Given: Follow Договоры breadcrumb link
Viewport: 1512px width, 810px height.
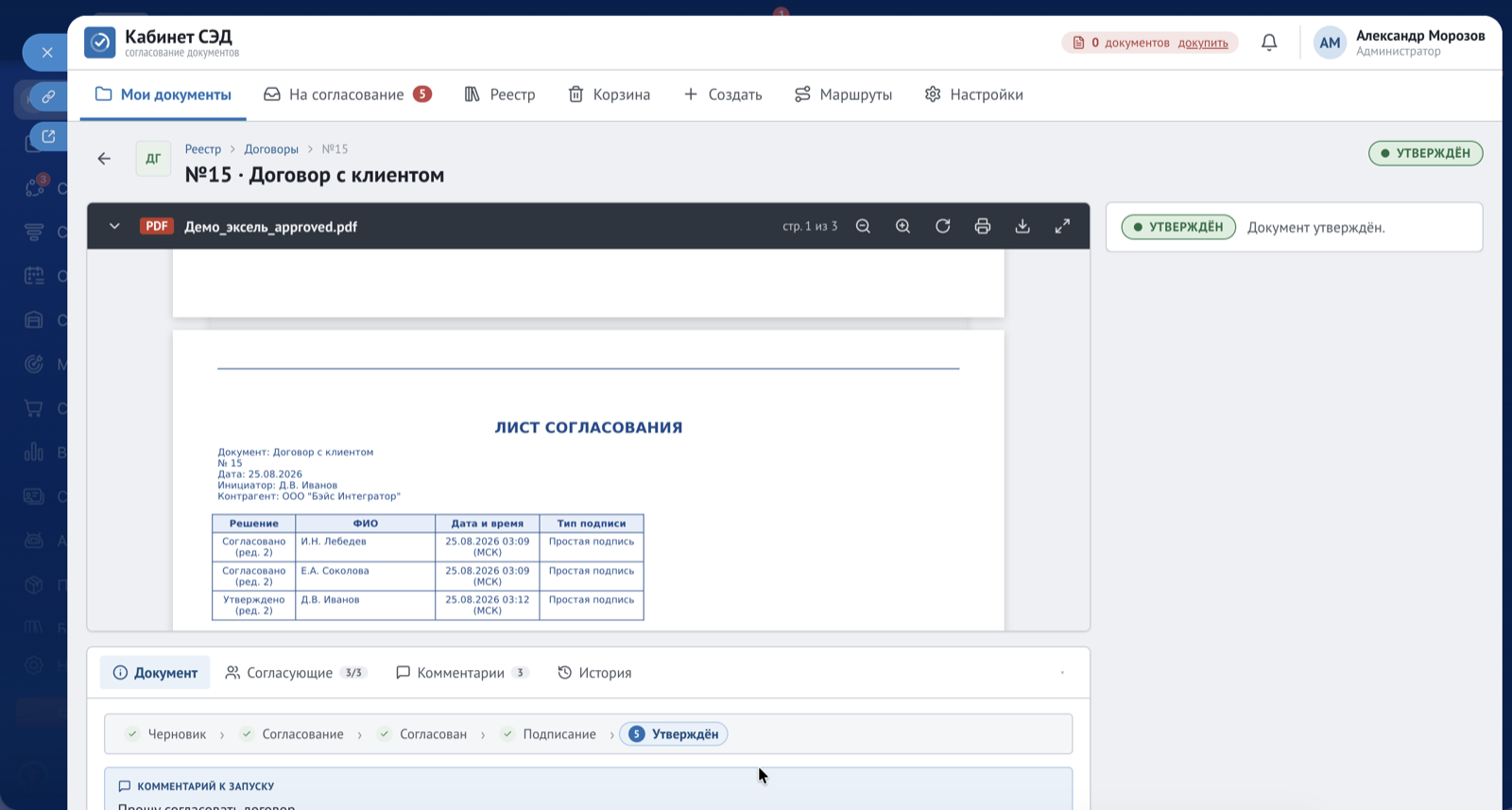Looking at the screenshot, I should (x=271, y=149).
